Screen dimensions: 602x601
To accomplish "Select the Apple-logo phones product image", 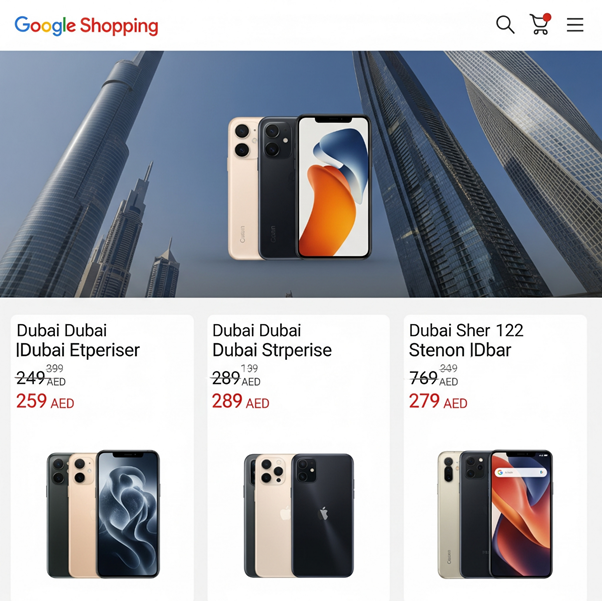I will [x=299, y=515].
